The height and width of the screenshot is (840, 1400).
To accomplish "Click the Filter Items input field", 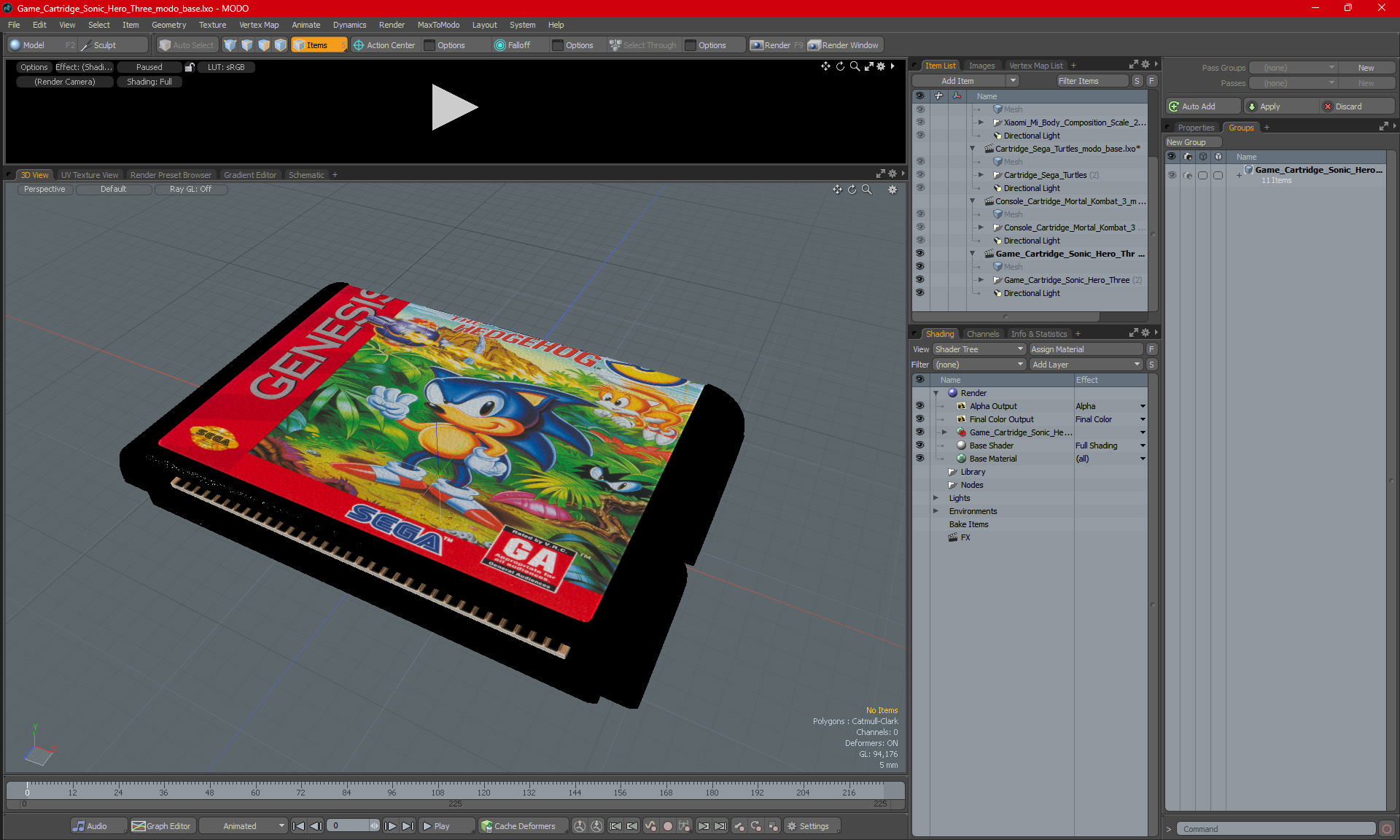I will pyautogui.click(x=1092, y=81).
